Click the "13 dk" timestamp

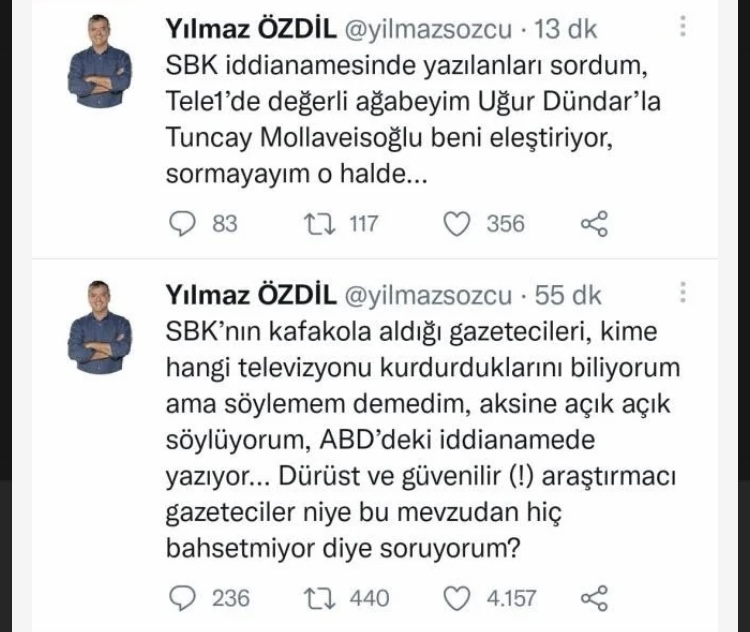pyautogui.click(x=567, y=33)
